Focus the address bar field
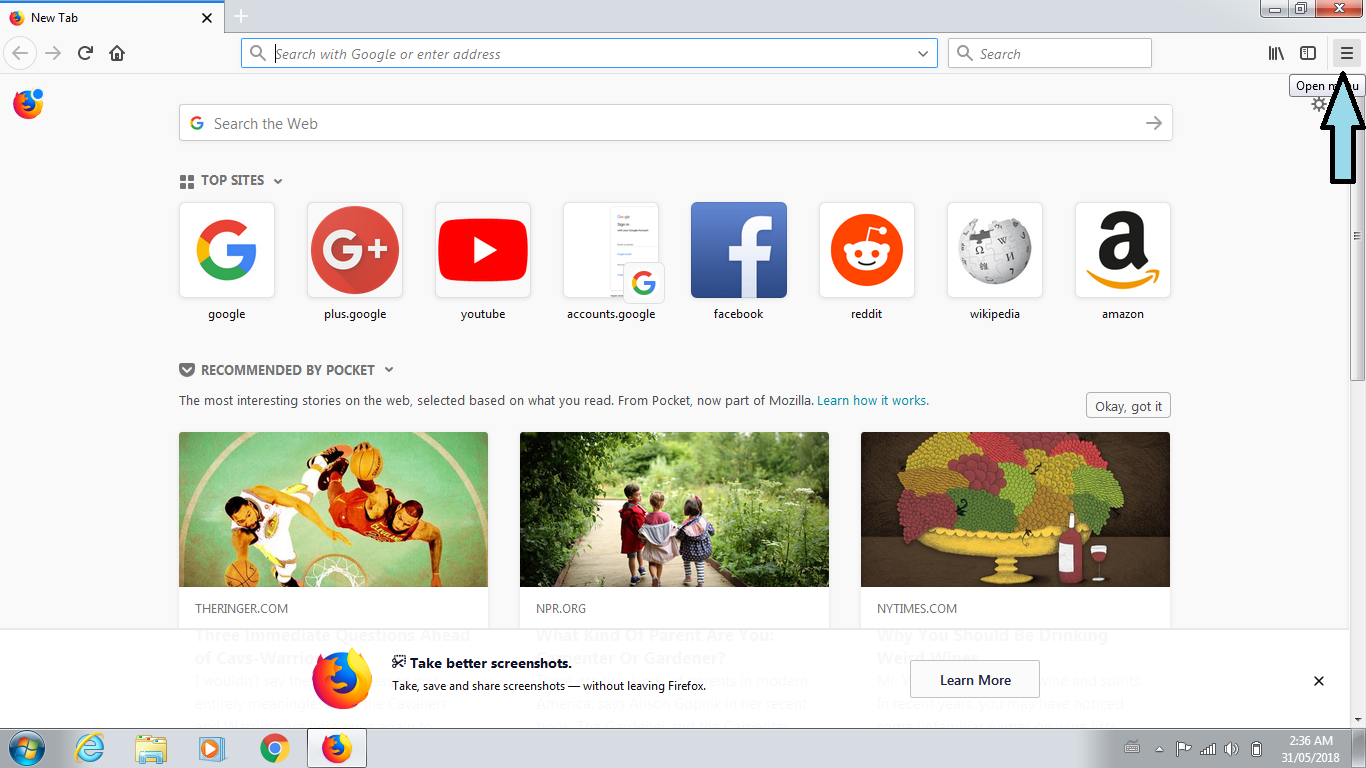Viewport: 1366px width, 768px height. pyautogui.click(x=590, y=54)
